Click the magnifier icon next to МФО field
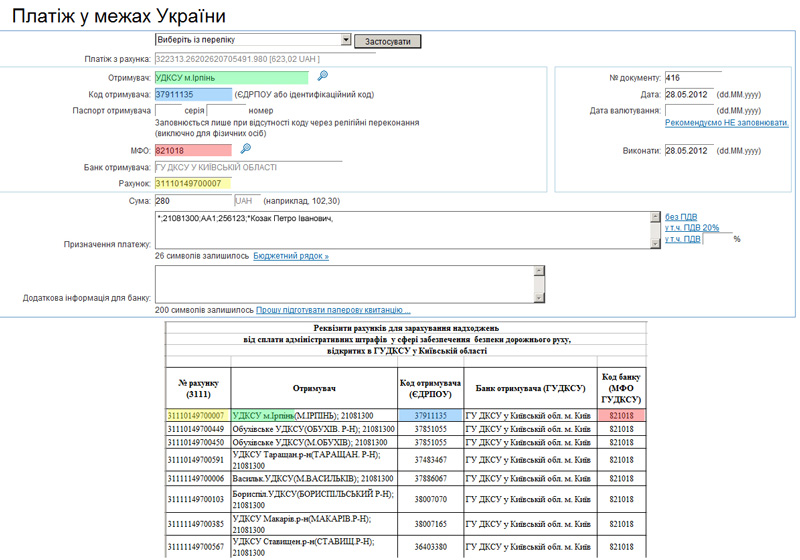 pyautogui.click(x=245, y=148)
